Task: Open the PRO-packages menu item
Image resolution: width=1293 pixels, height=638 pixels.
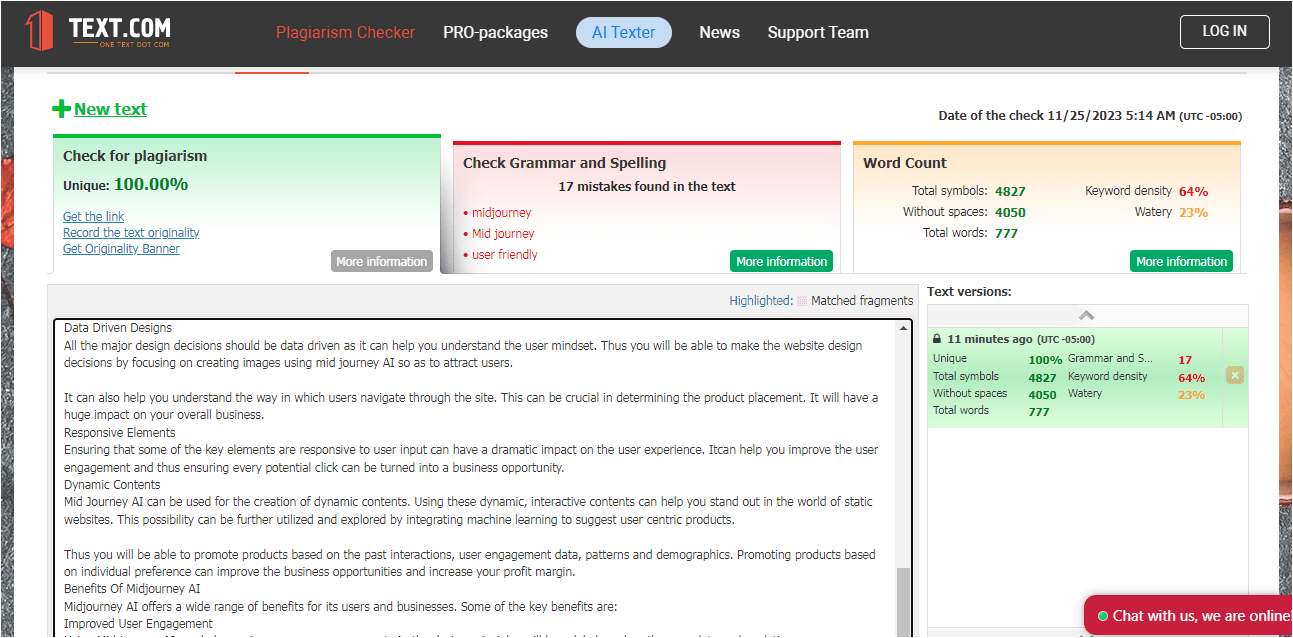Action: click(496, 32)
